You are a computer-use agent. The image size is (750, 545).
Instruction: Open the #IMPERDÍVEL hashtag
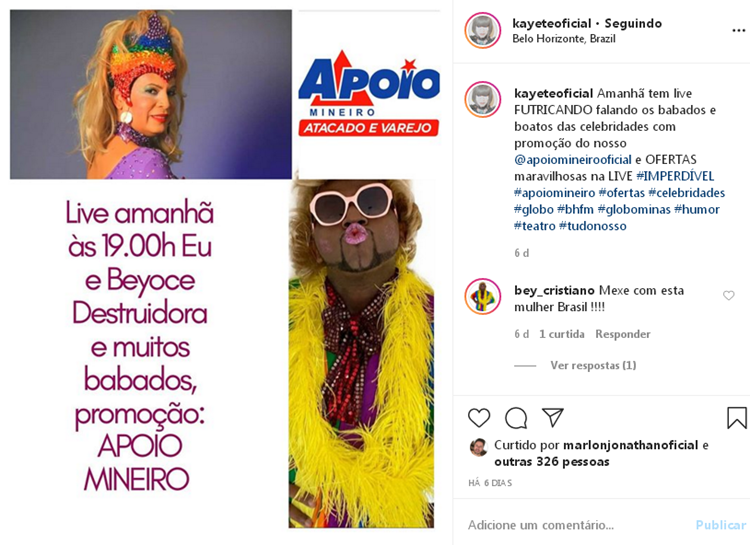click(x=675, y=176)
